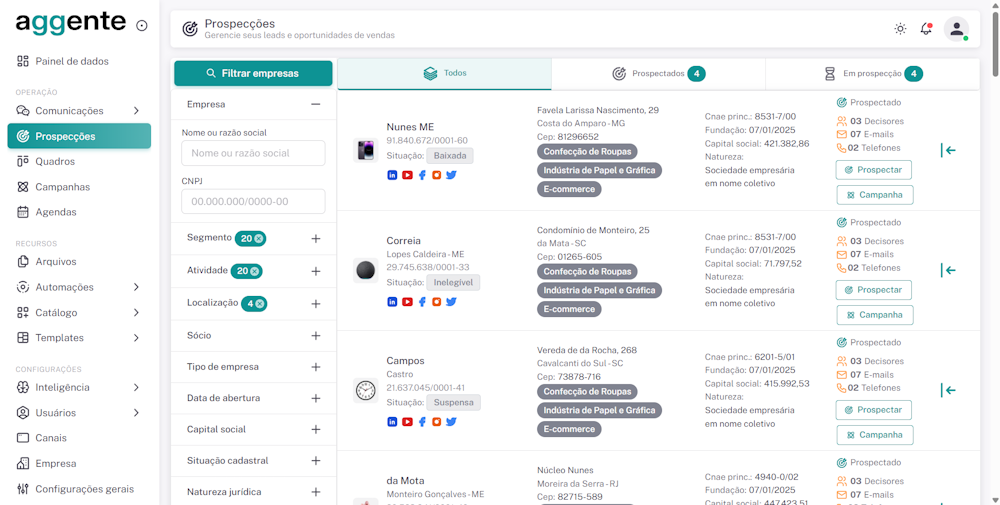The image size is (1000, 505).
Task: Open YouTube icon for Nunes ME
Action: [x=407, y=175]
